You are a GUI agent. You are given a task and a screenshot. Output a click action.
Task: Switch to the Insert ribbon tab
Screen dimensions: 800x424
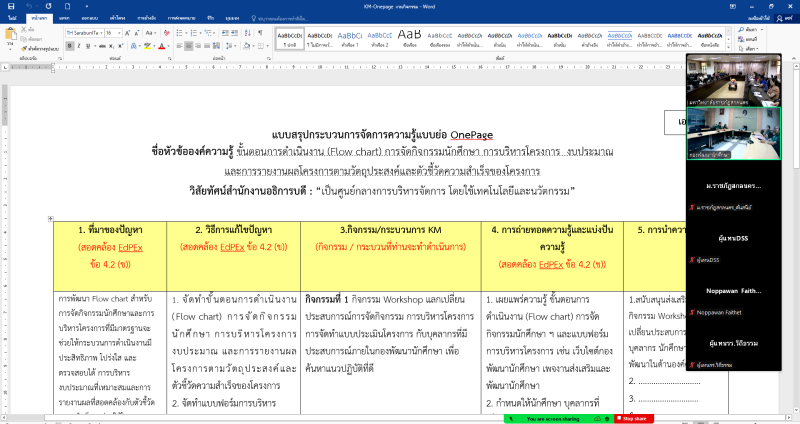[x=64, y=18]
